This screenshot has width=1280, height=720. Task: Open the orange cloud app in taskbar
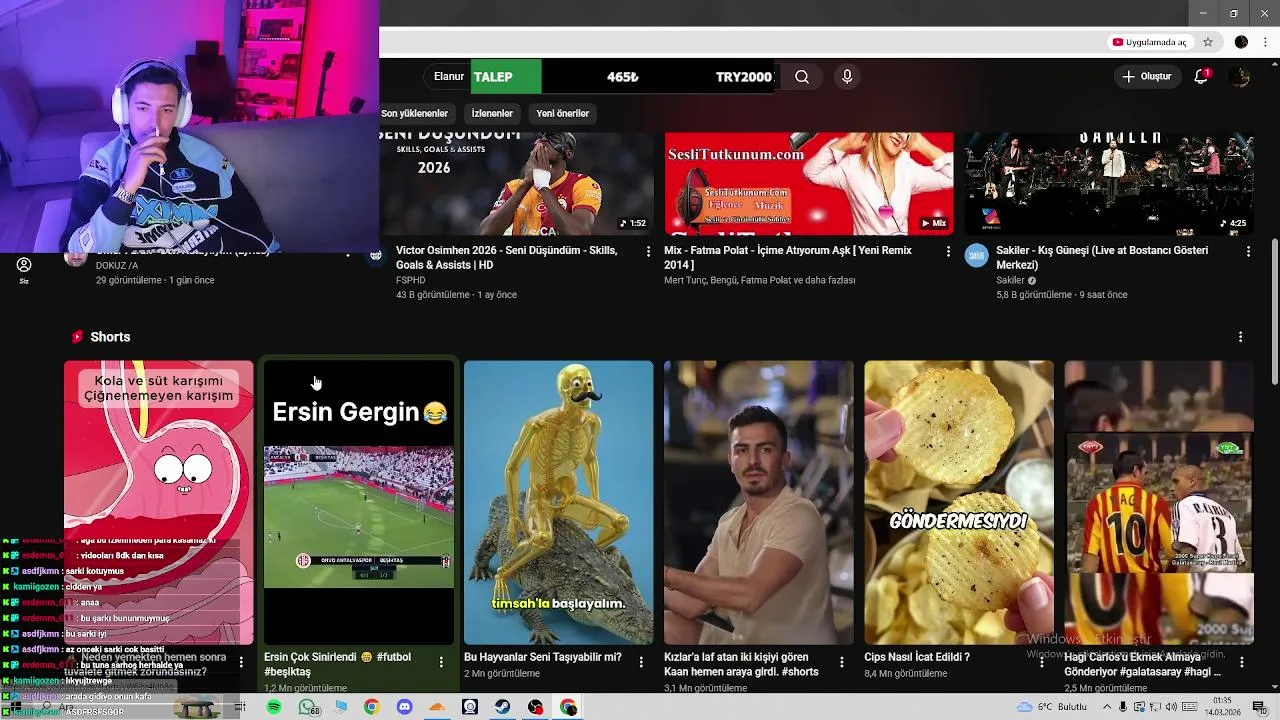coord(437,707)
